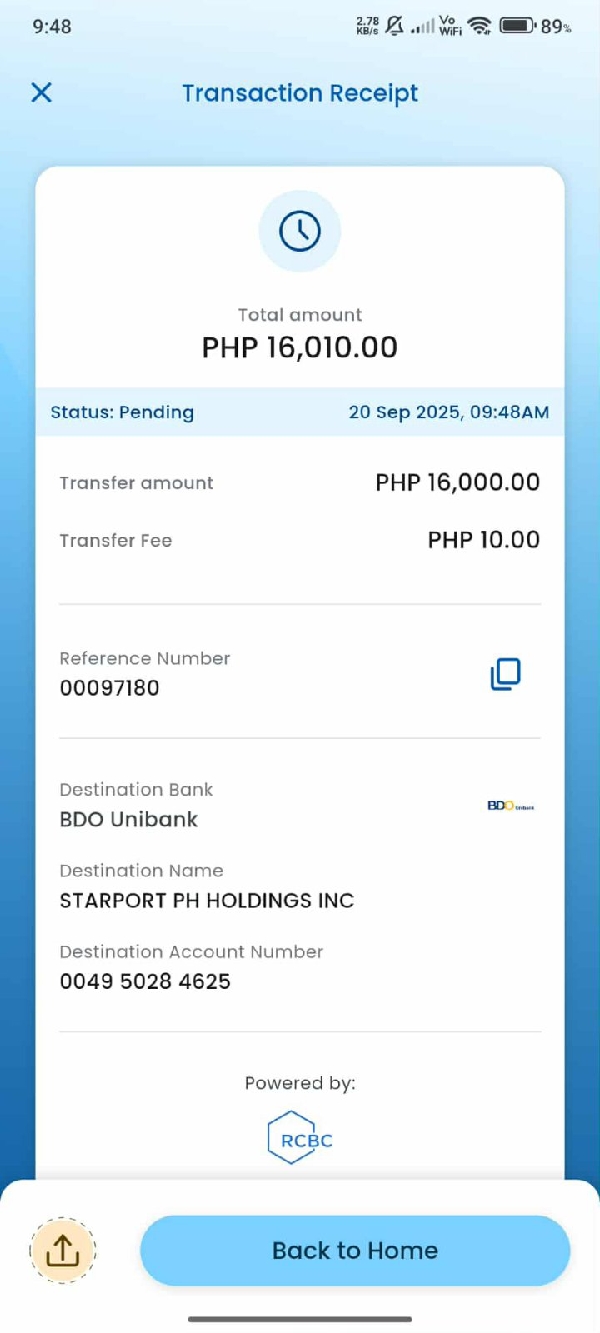Tap the pending clock status icon
The image size is (600, 1333).
(300, 231)
